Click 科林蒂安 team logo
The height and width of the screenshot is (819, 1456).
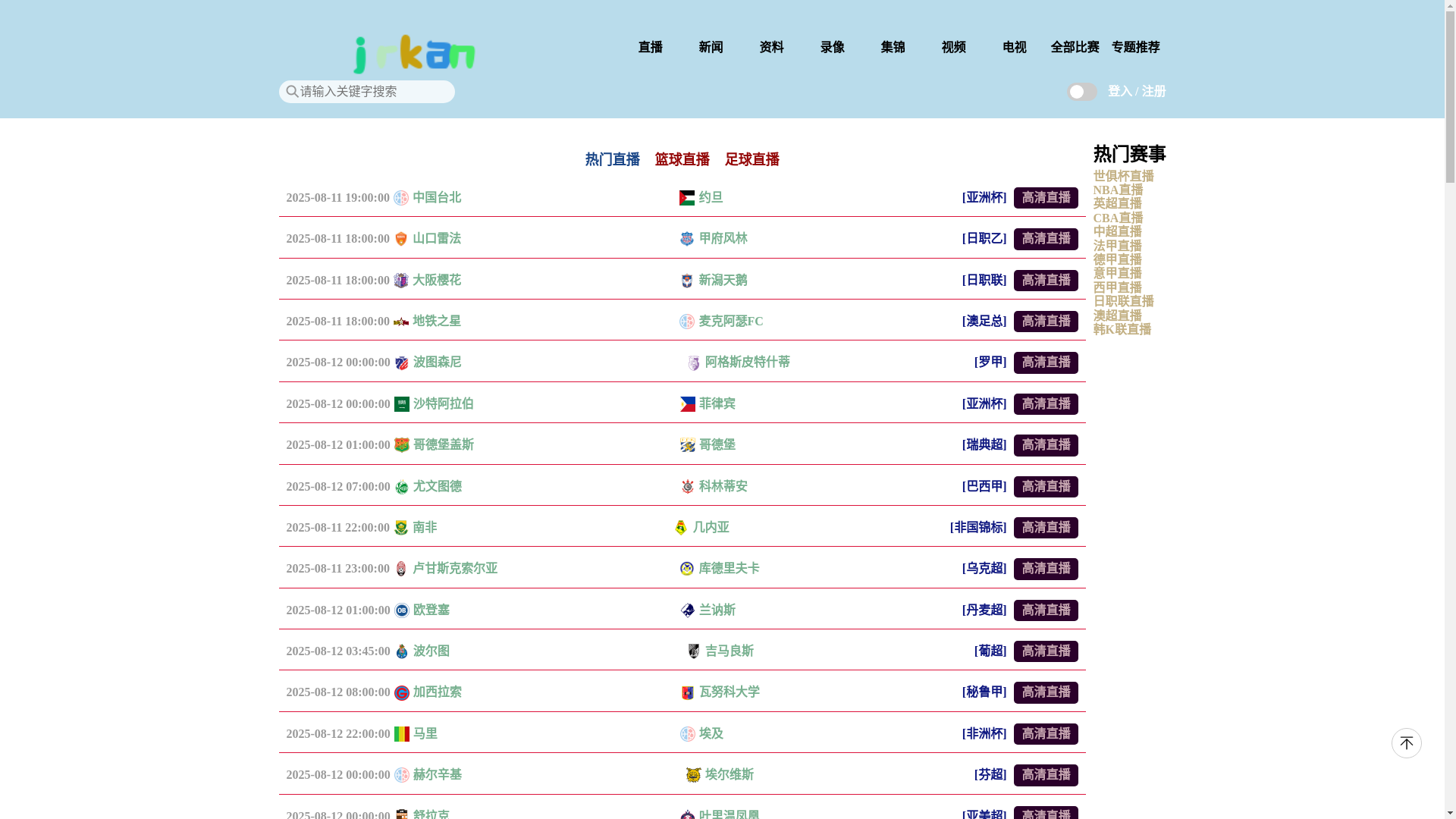point(688,487)
